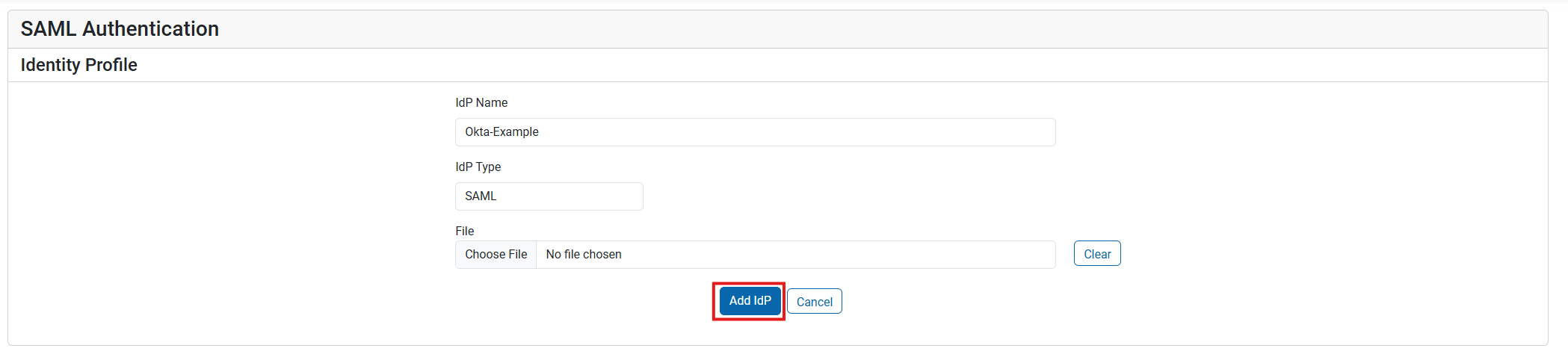Click the word 'Name' in IdP Name label
Screen dimensions: 1568x360
click(492, 103)
